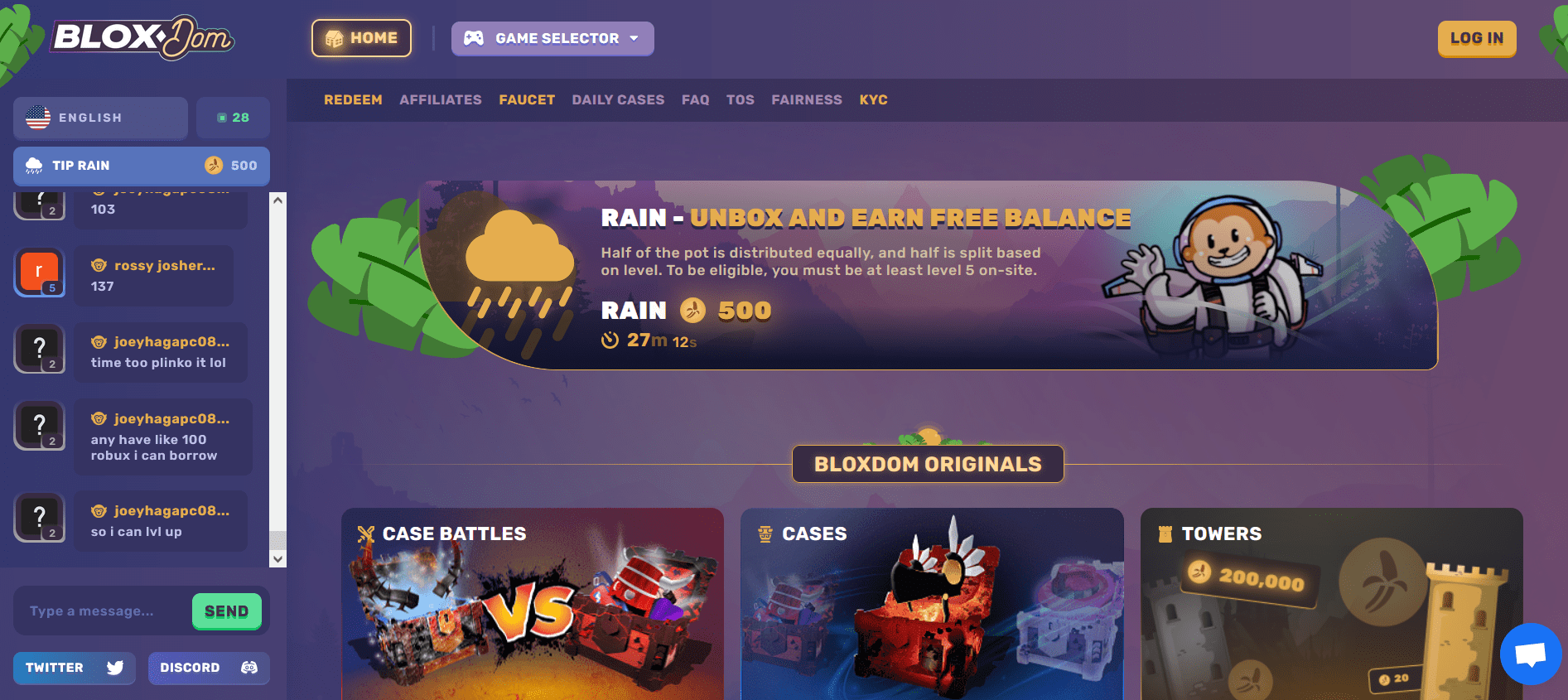Click chat scrollbar up arrow
The image size is (1568, 700).
278,200
